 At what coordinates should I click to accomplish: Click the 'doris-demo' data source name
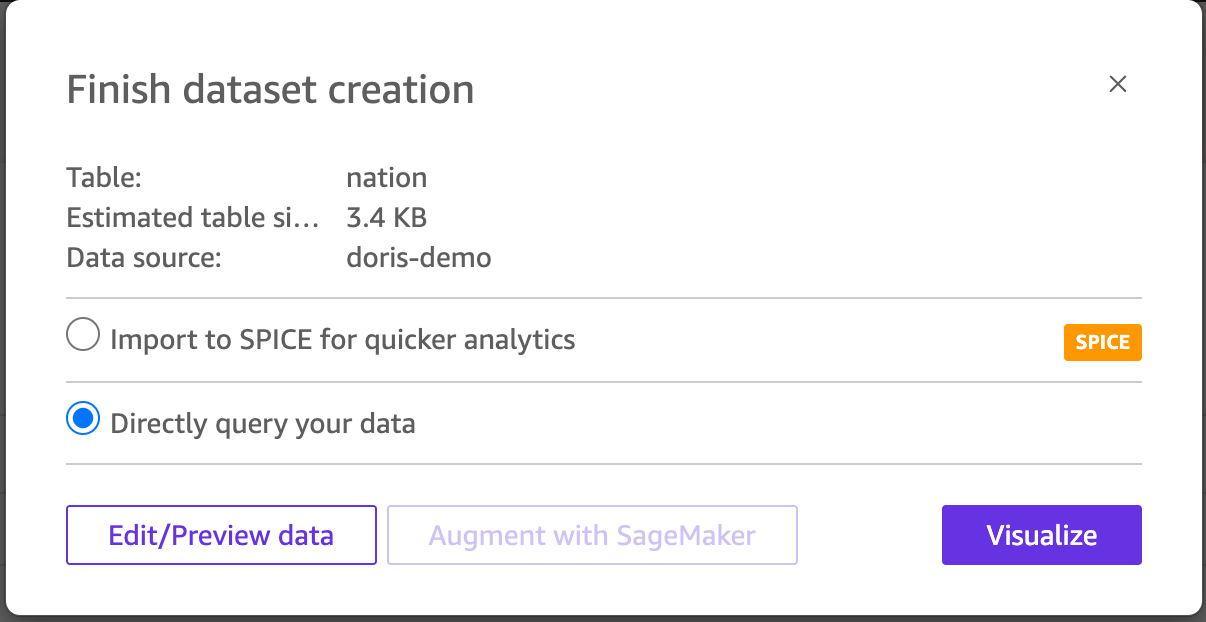point(418,257)
